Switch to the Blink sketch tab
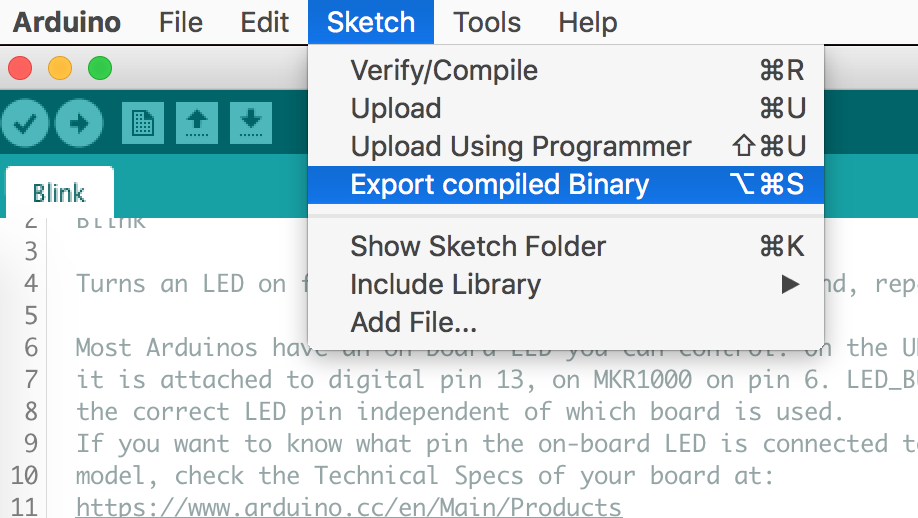 coord(59,193)
